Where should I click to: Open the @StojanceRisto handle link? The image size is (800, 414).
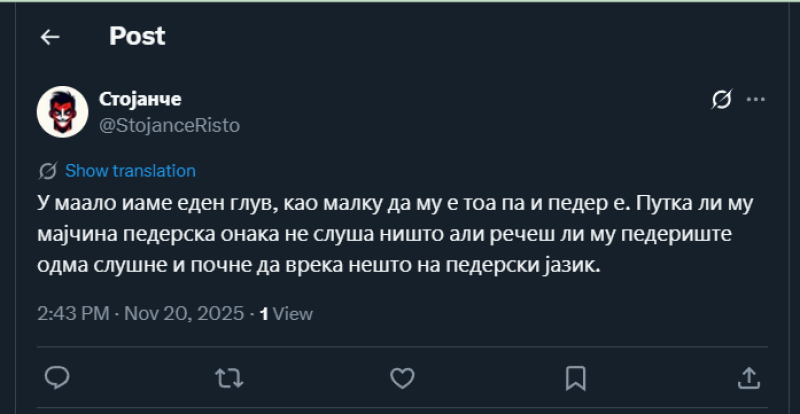(x=169, y=125)
